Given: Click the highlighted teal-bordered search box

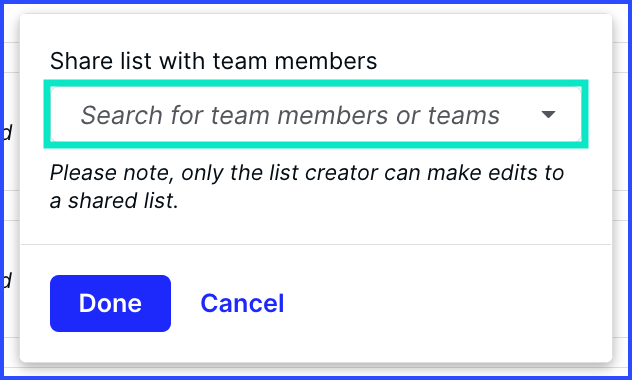Looking at the screenshot, I should pyautogui.click(x=316, y=114).
